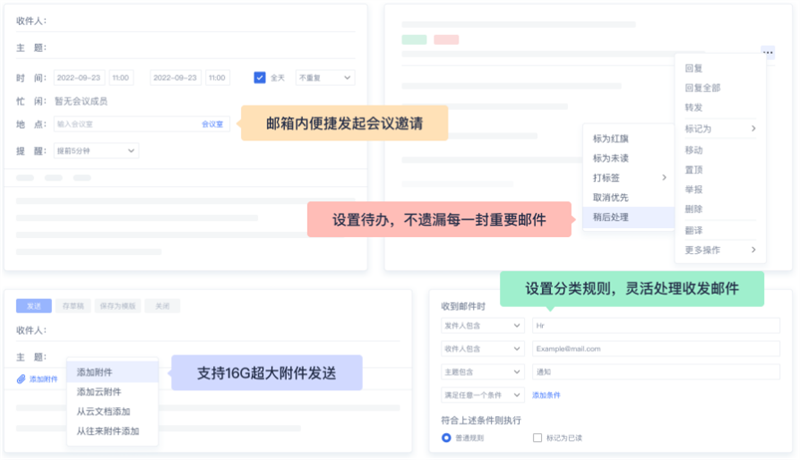The image size is (800, 460).
Task: Select the 普通规则 radio button
Action: pos(446,438)
